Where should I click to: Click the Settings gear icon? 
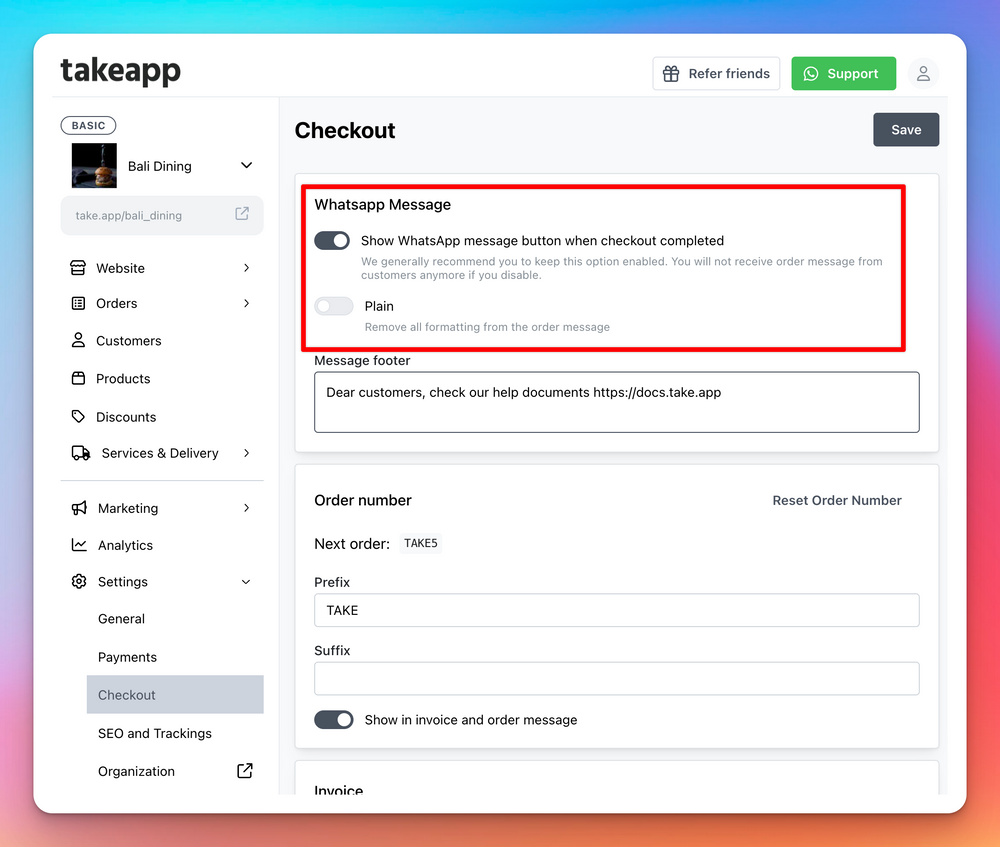tap(79, 582)
